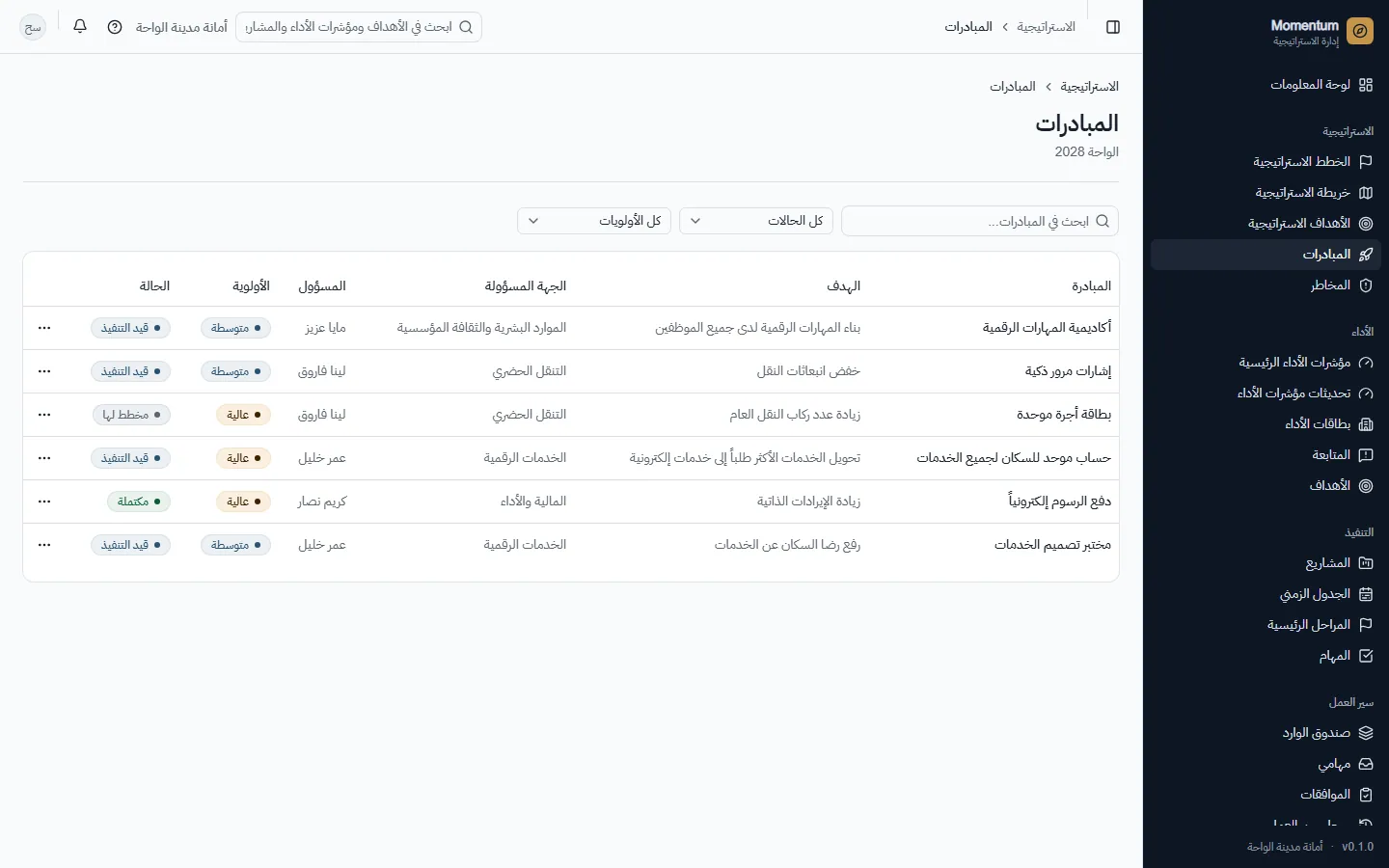This screenshot has width=1389, height=868.
Task: Open الأهداف الاستراتيجية in sidebar
Action: click(1266, 224)
